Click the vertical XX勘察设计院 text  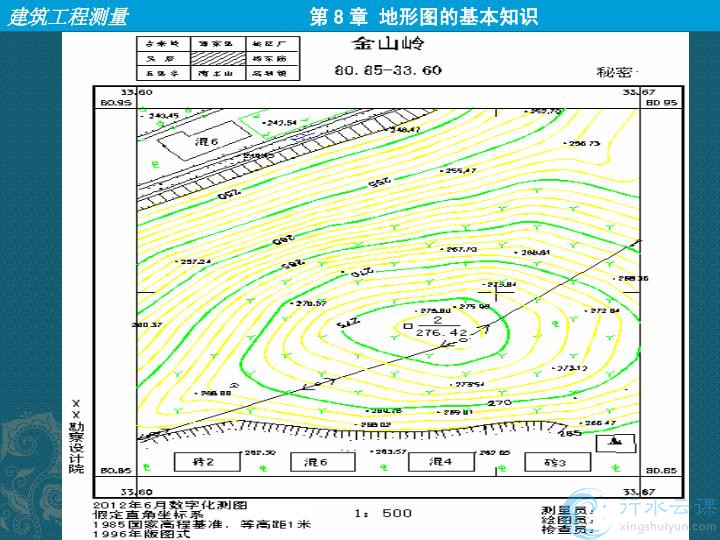(x=77, y=437)
